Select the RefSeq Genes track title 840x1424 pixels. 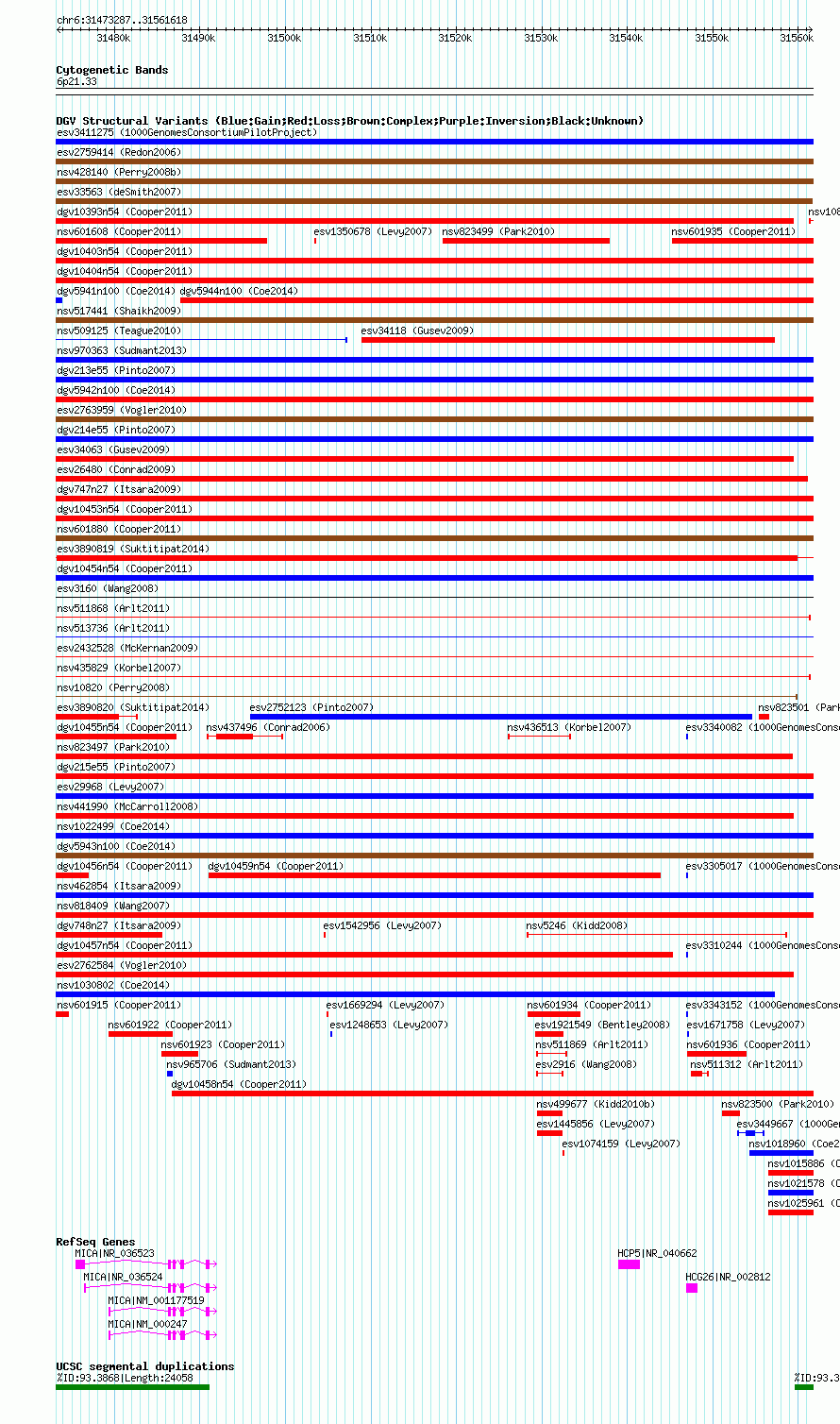click(x=95, y=1242)
